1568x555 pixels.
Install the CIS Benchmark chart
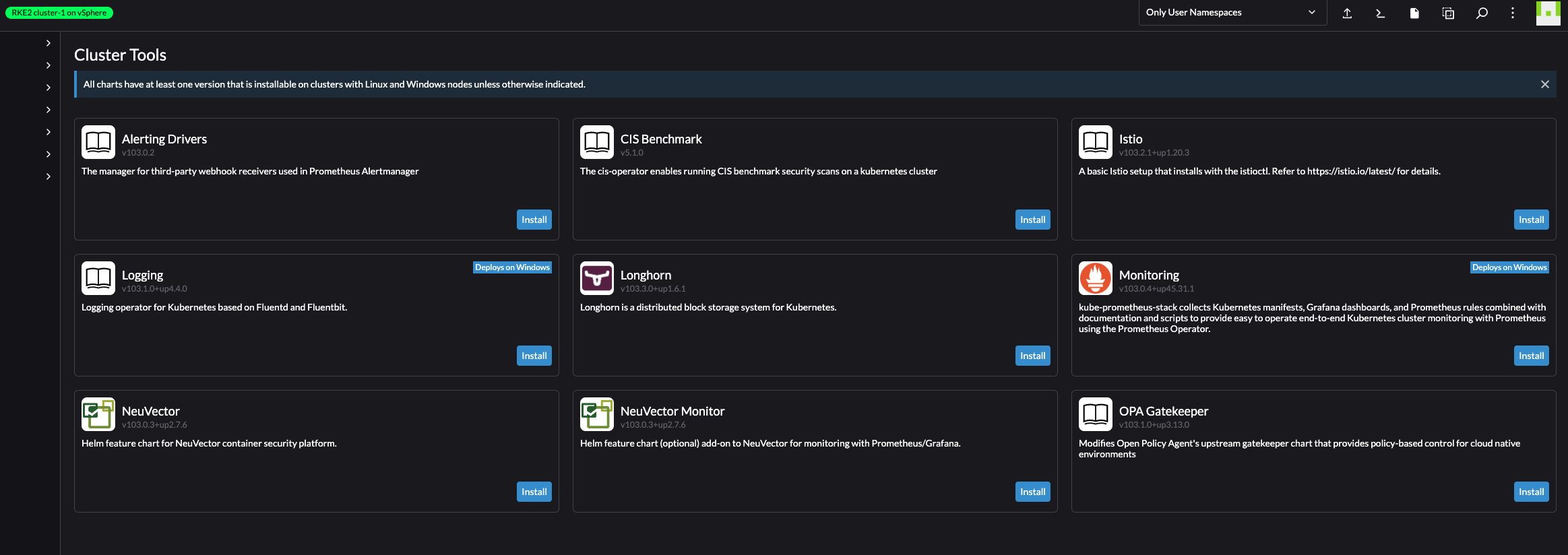(x=1033, y=220)
